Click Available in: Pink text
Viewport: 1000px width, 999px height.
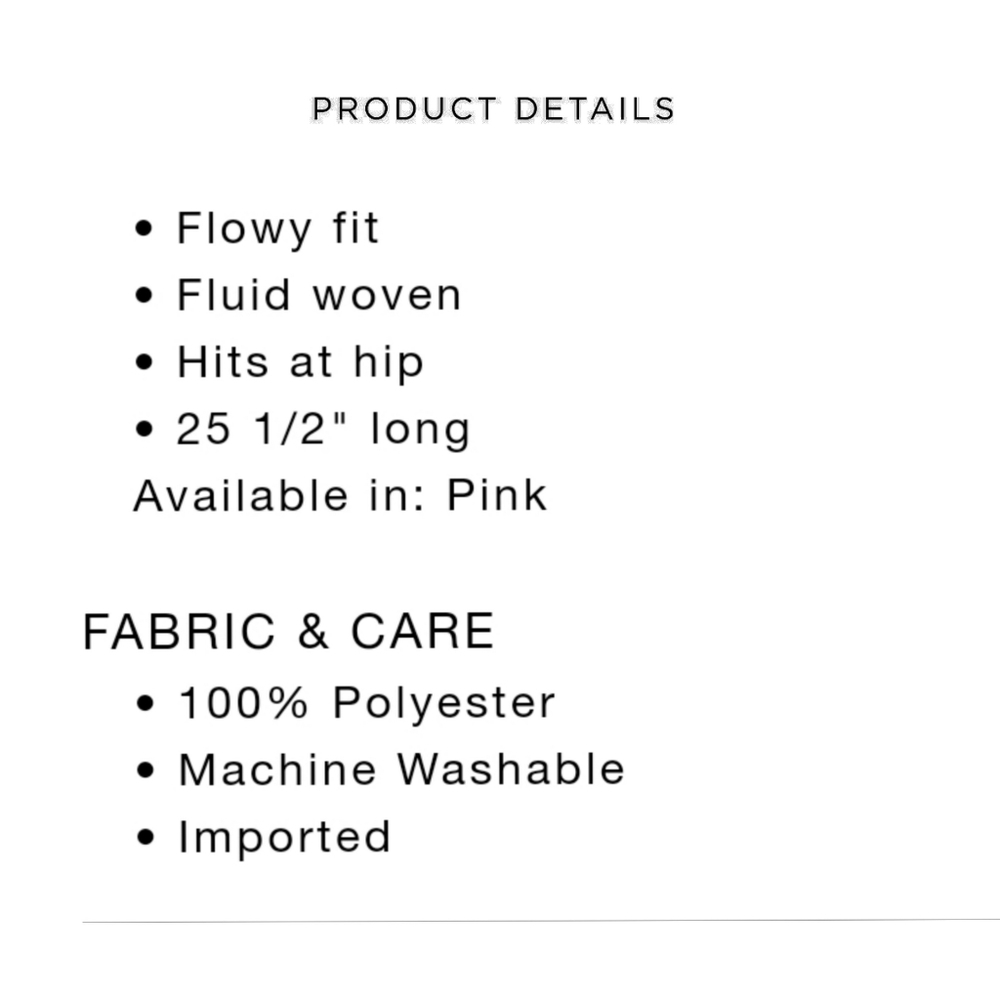coord(341,495)
